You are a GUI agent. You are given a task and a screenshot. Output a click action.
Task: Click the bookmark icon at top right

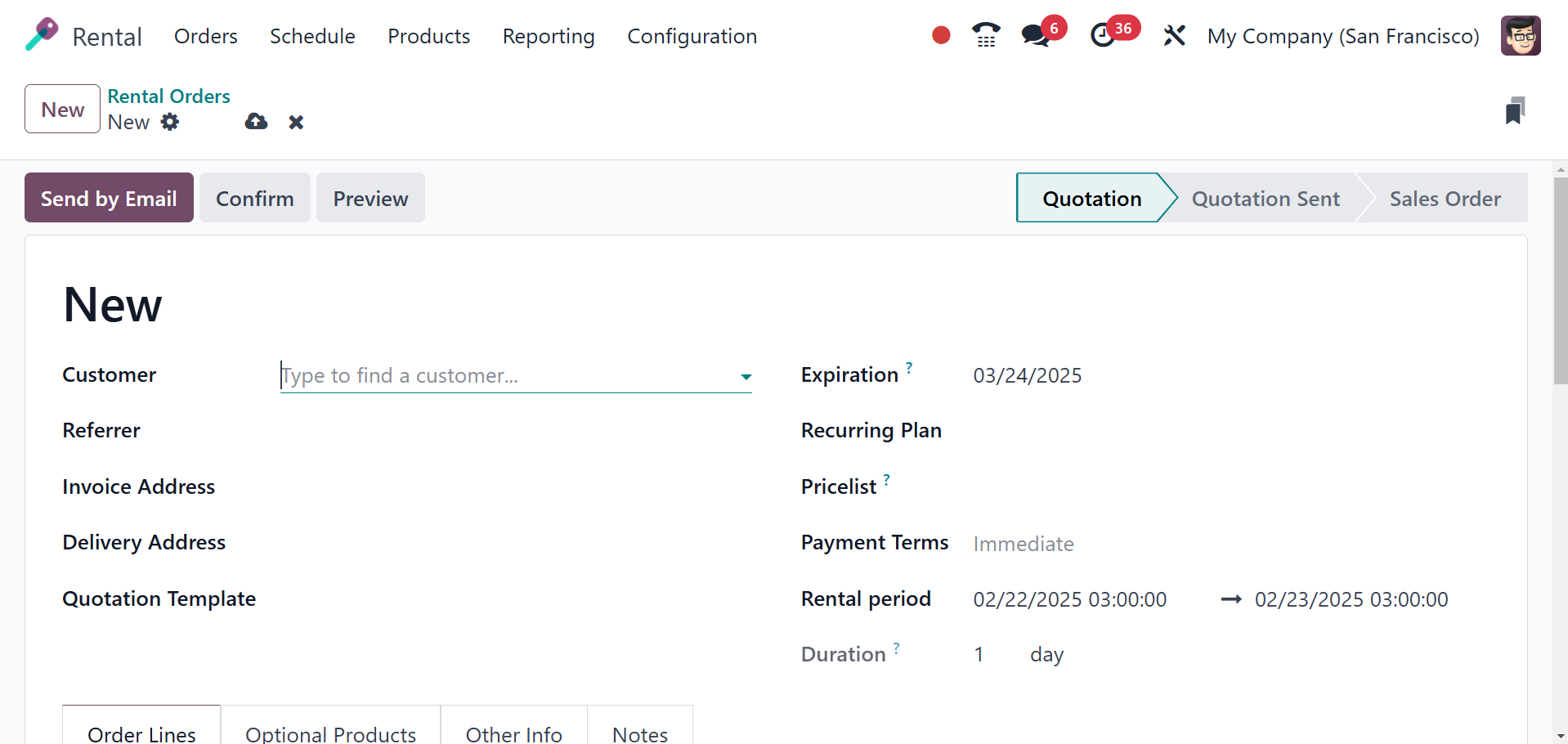(1515, 110)
